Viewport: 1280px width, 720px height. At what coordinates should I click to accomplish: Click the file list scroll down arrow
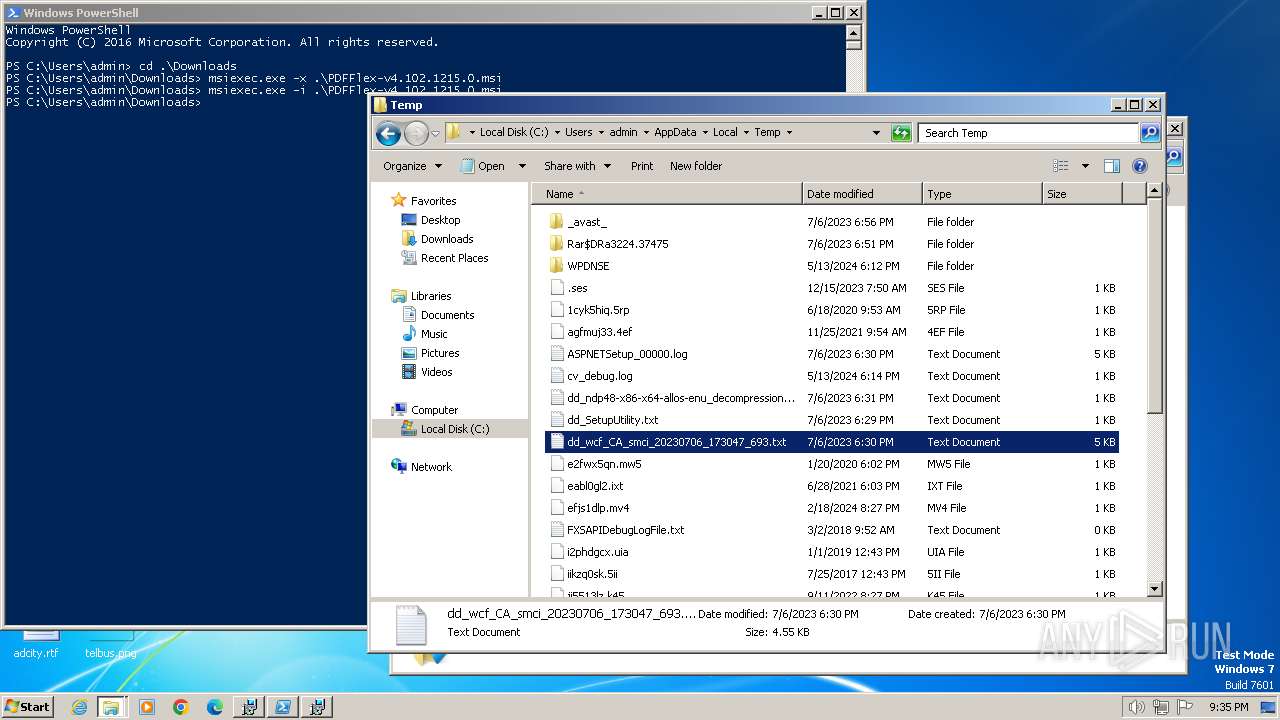pos(1154,590)
